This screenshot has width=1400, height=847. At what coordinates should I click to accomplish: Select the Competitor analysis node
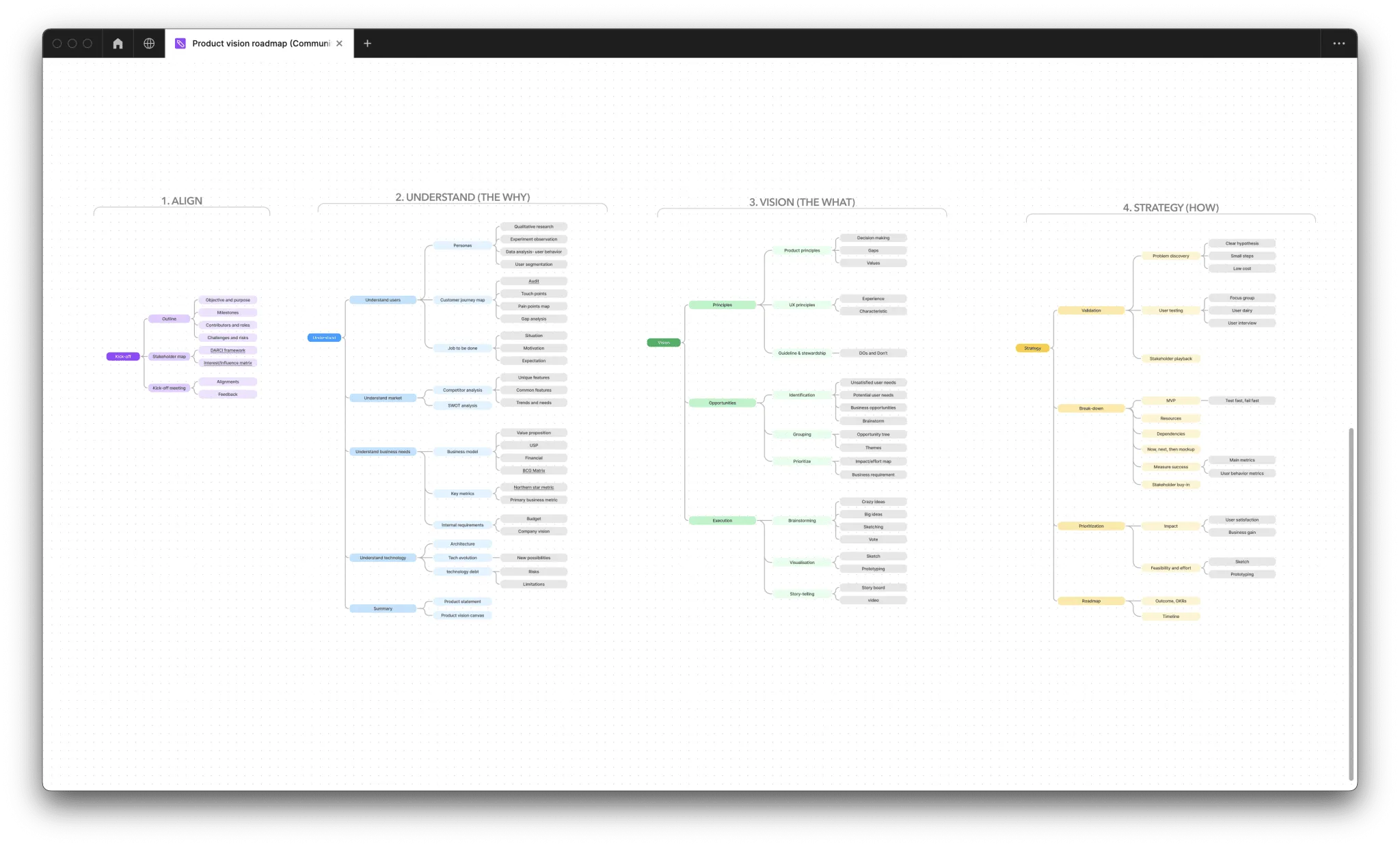point(463,390)
